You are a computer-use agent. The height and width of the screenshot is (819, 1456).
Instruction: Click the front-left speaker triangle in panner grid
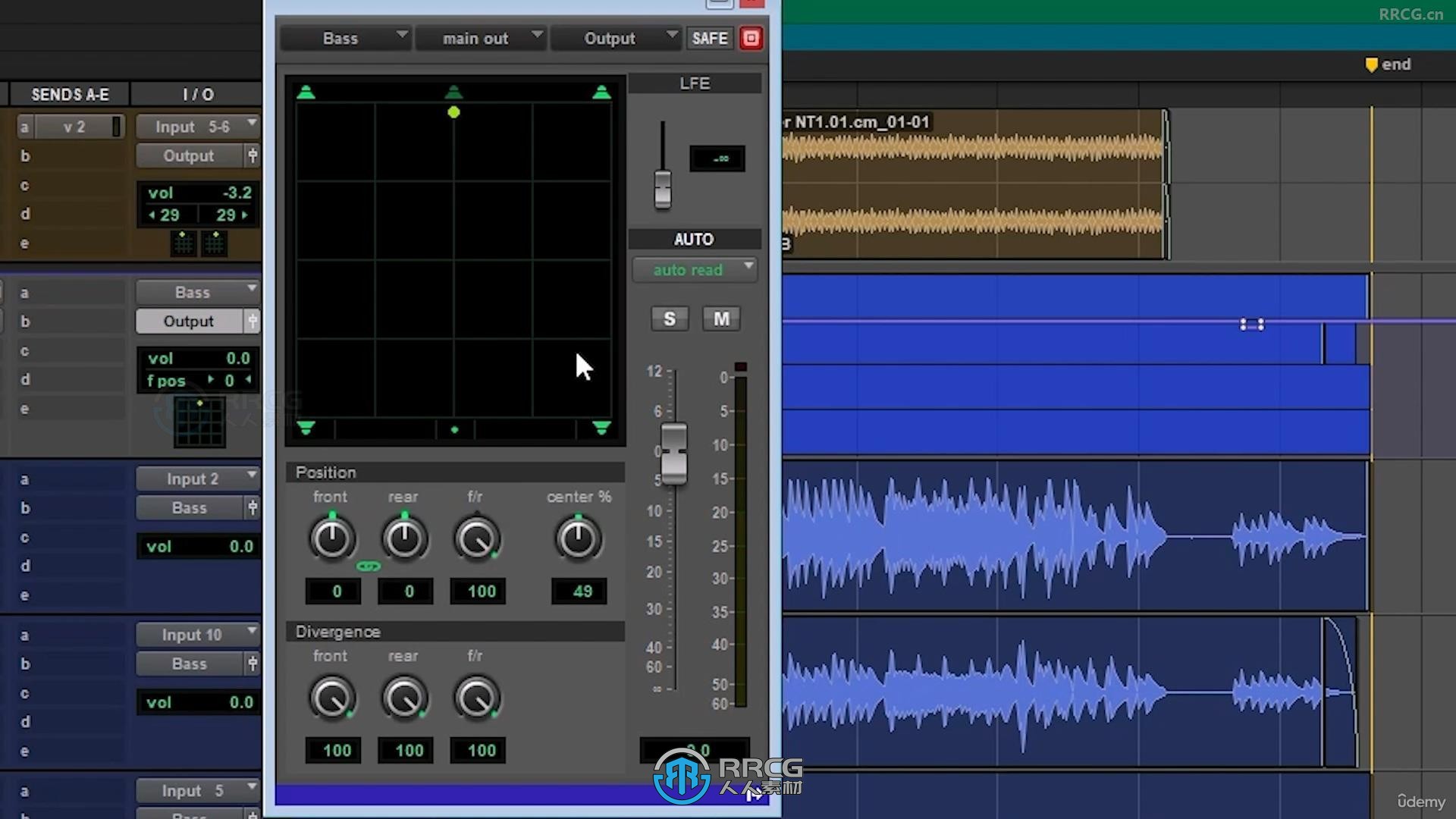click(306, 93)
